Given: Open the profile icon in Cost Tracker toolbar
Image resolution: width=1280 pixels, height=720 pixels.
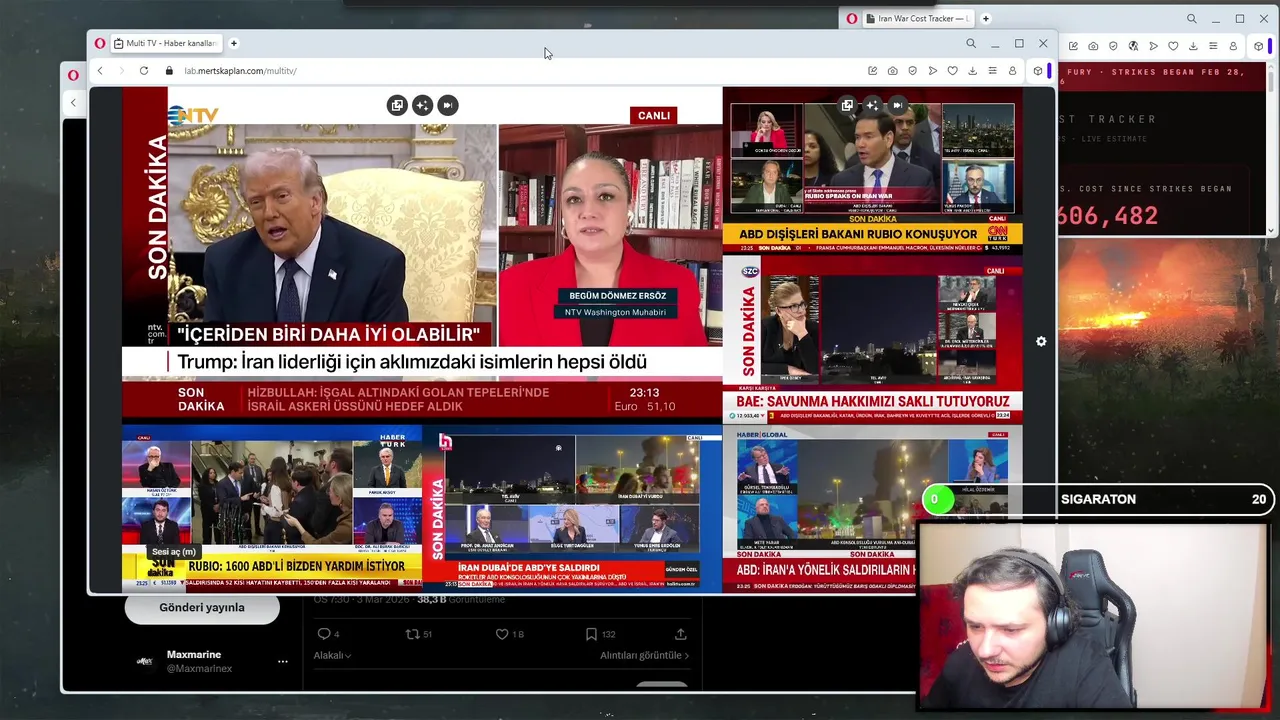Looking at the screenshot, I should point(1233,46).
